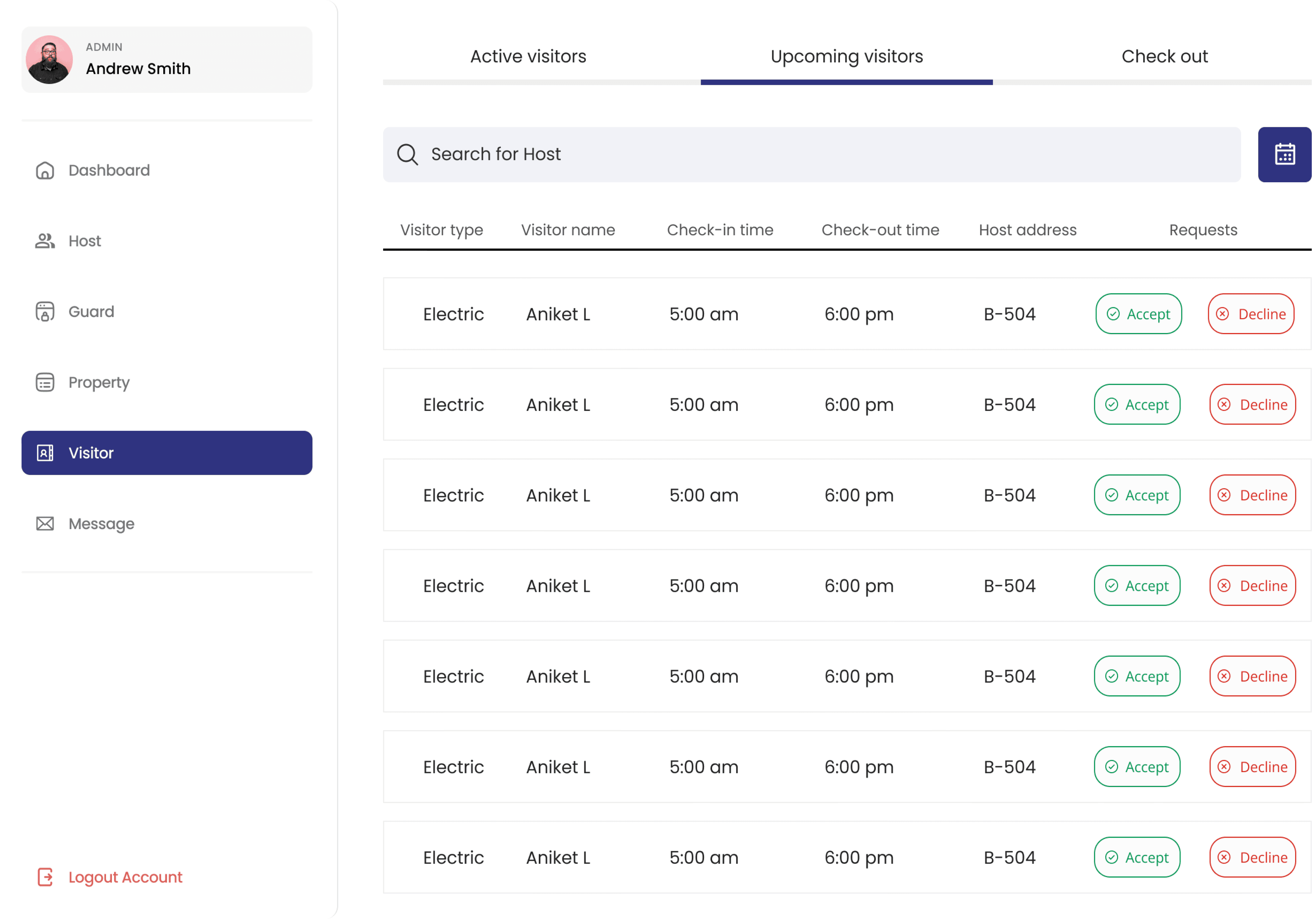Click the Visitor ID card icon
The image size is (1316, 919).
[45, 453]
